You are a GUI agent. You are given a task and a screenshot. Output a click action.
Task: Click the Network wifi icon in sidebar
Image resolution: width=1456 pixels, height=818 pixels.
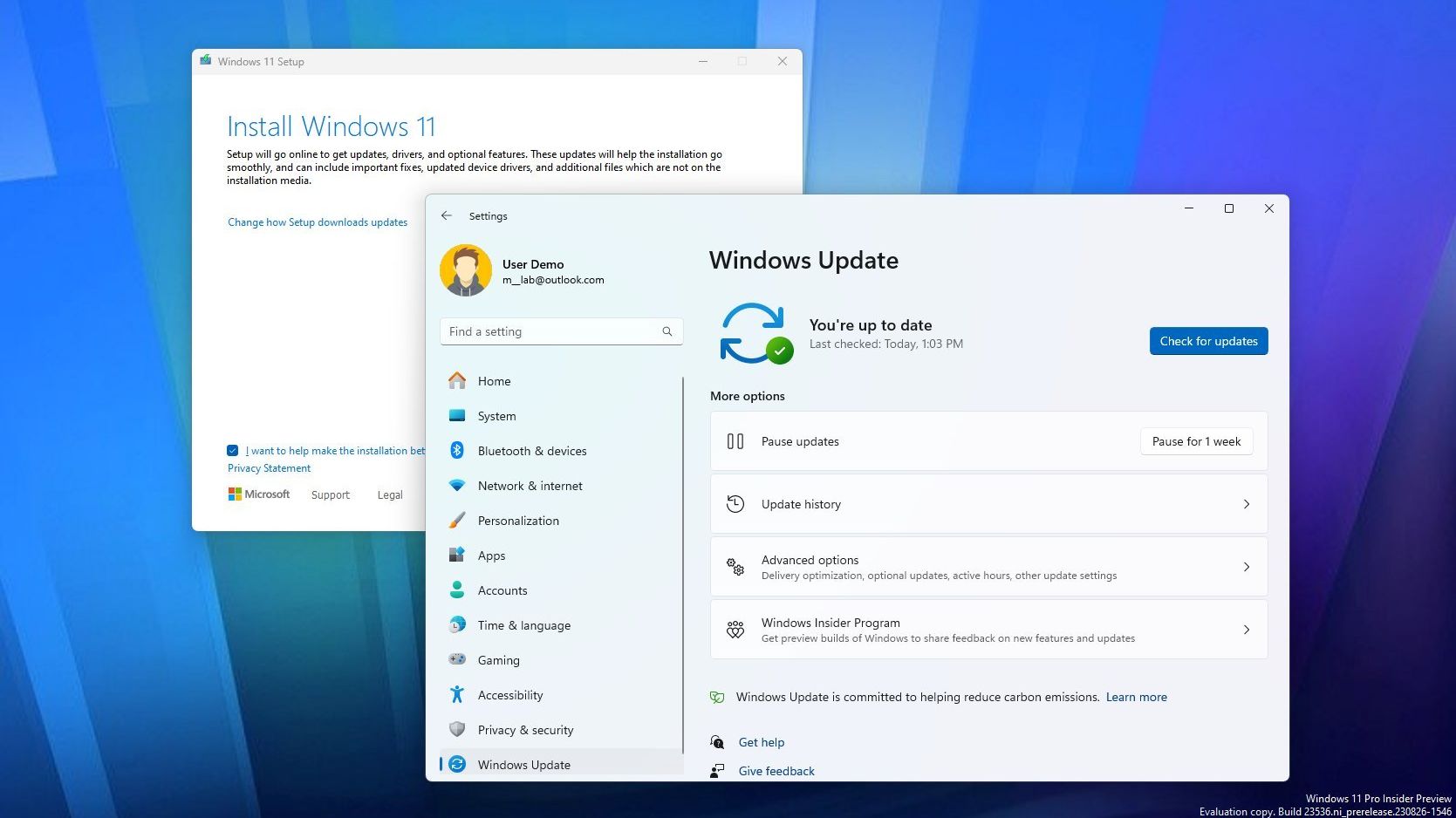point(457,485)
